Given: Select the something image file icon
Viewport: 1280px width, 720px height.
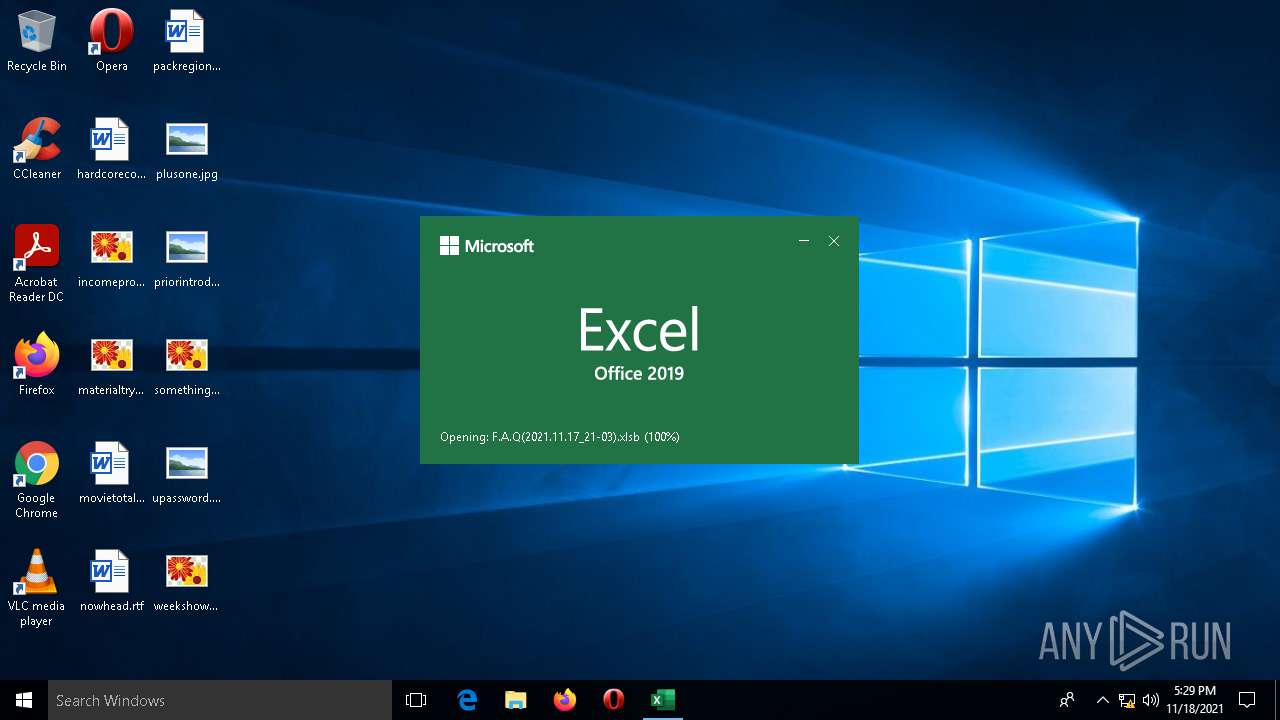Looking at the screenshot, I should tap(186, 364).
